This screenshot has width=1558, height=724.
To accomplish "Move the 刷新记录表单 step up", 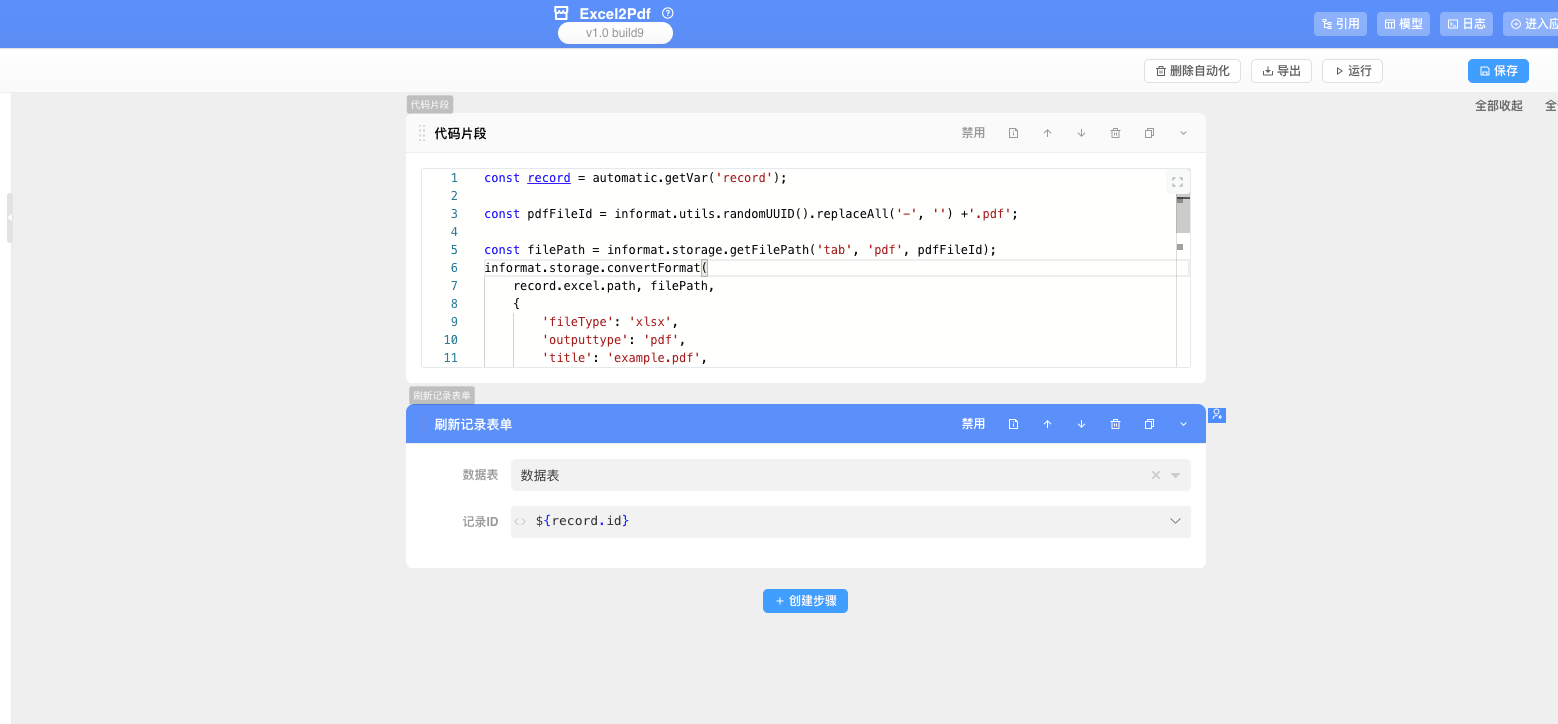I will (1047, 424).
